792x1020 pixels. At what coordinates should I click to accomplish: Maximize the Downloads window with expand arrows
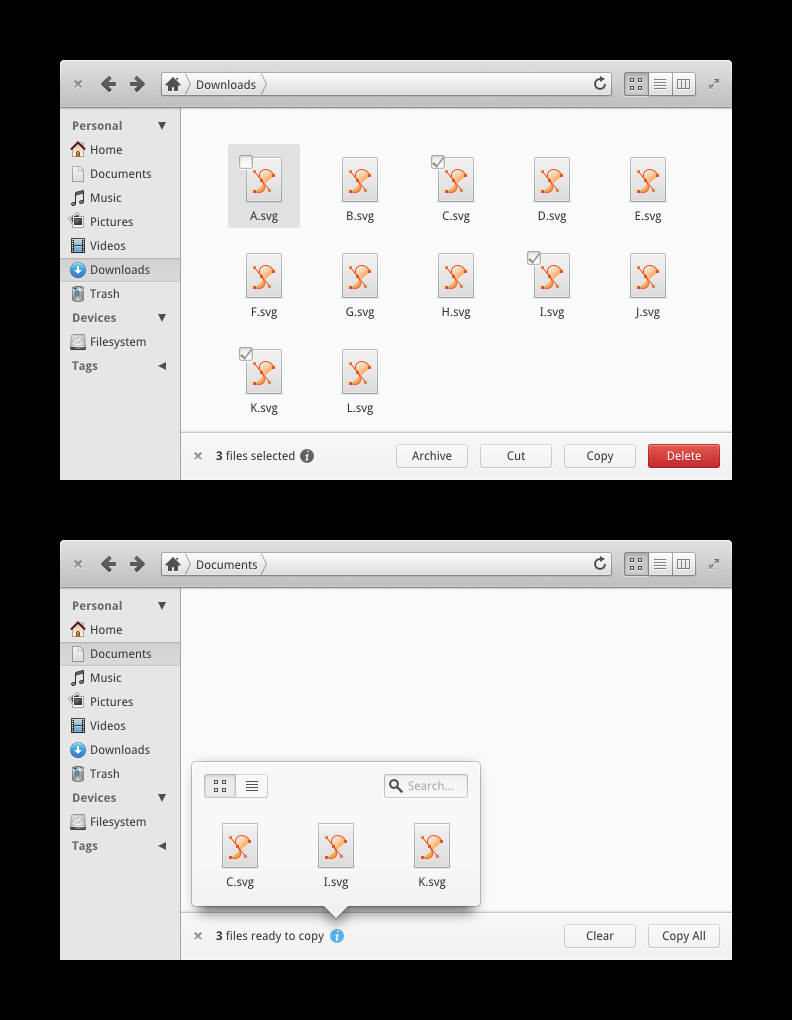pos(713,84)
